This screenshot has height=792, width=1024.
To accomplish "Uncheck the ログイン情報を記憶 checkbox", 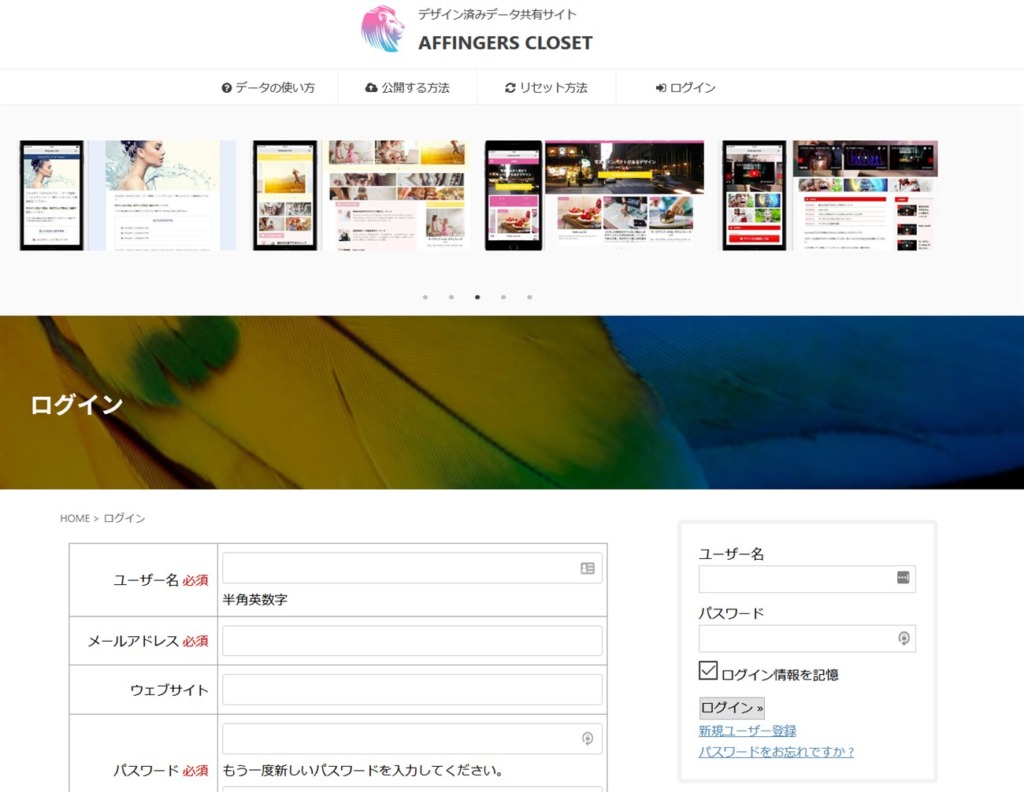I will 708,671.
